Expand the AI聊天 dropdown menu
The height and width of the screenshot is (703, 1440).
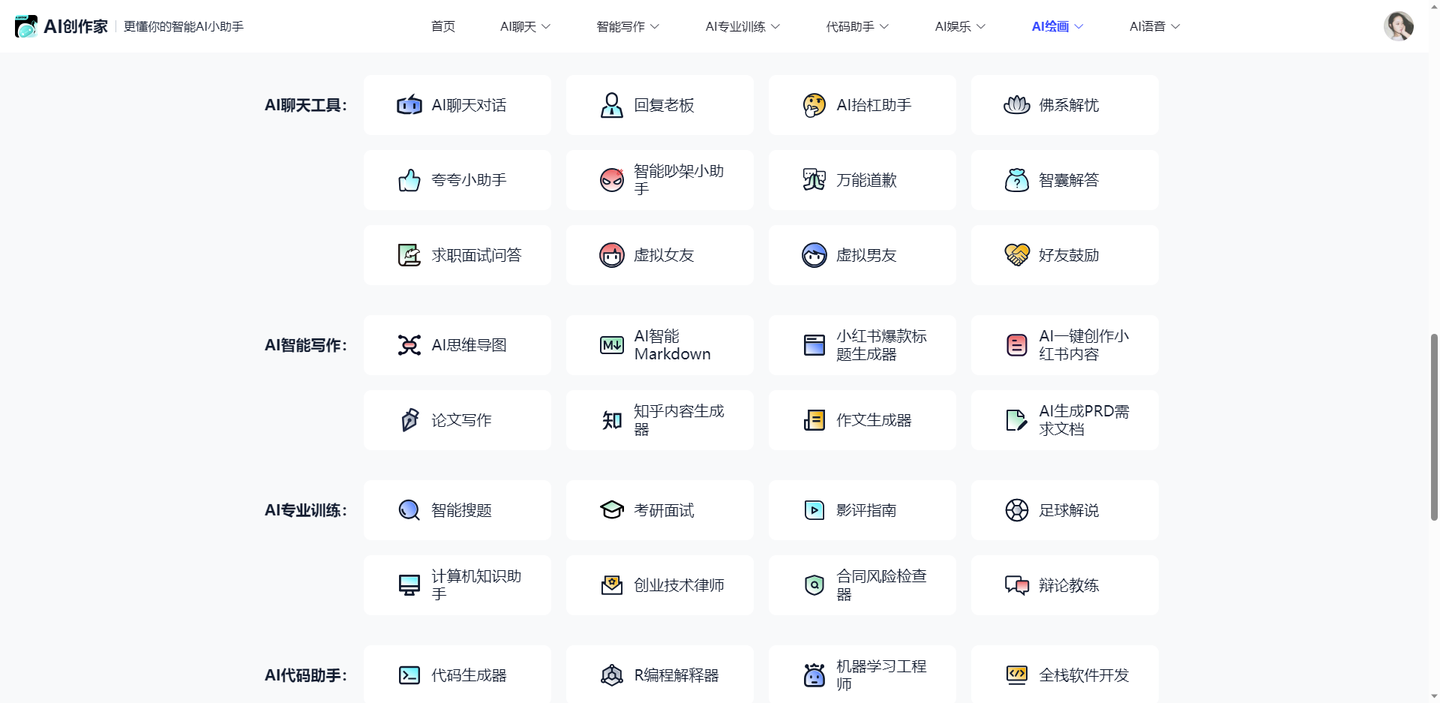pos(525,27)
